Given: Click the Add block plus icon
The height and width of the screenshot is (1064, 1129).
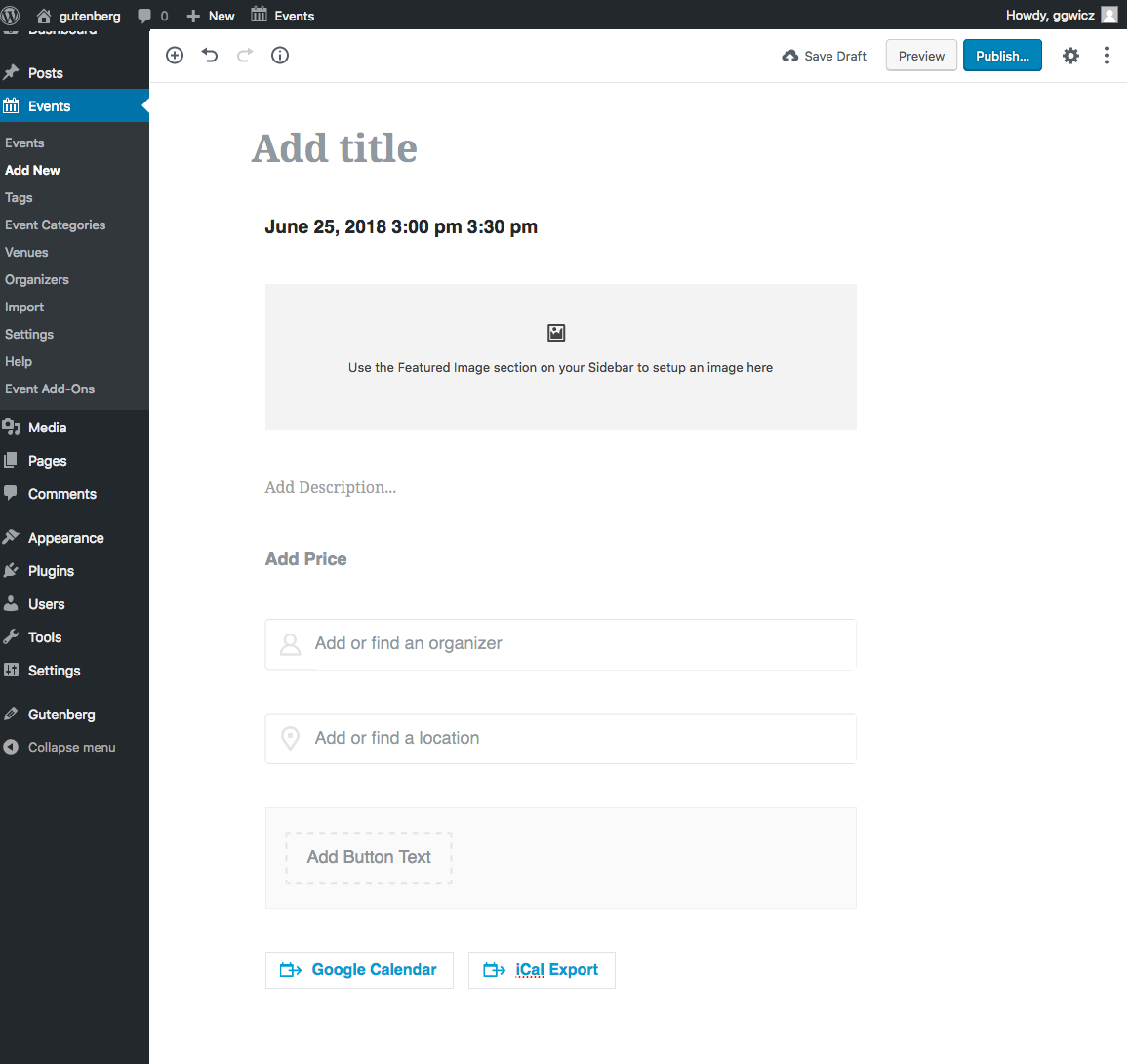Looking at the screenshot, I should [175, 56].
